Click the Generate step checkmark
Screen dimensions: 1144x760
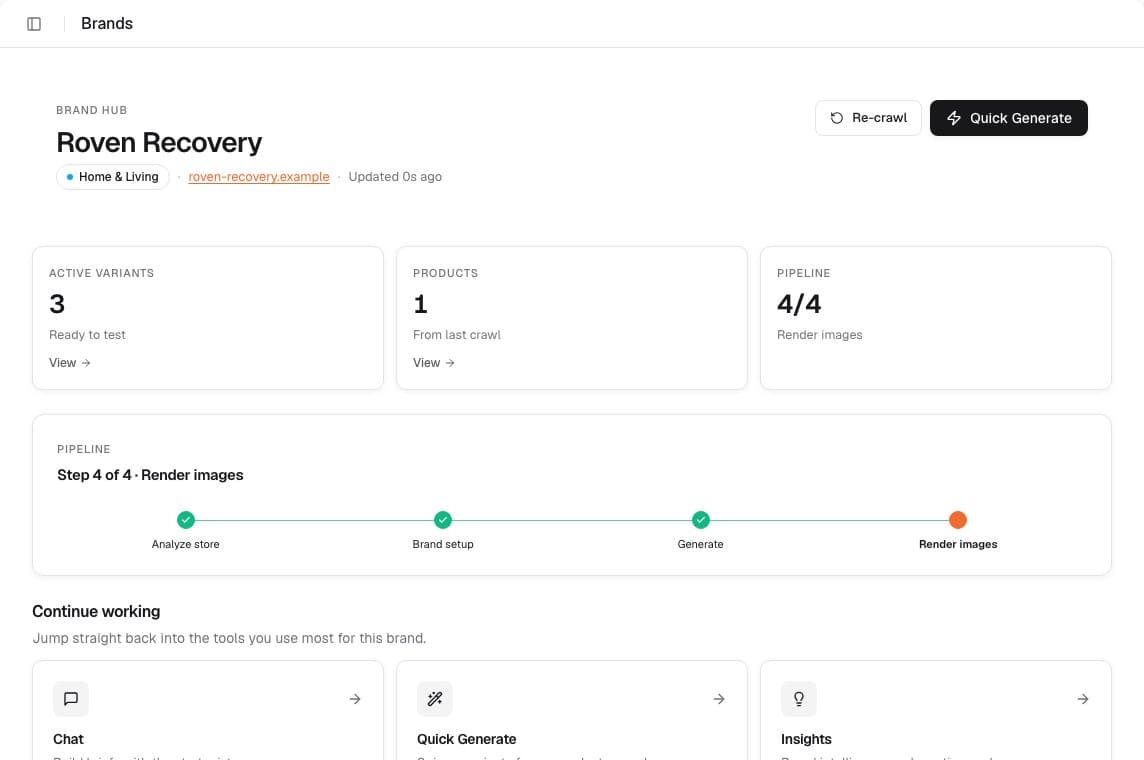(x=700, y=520)
